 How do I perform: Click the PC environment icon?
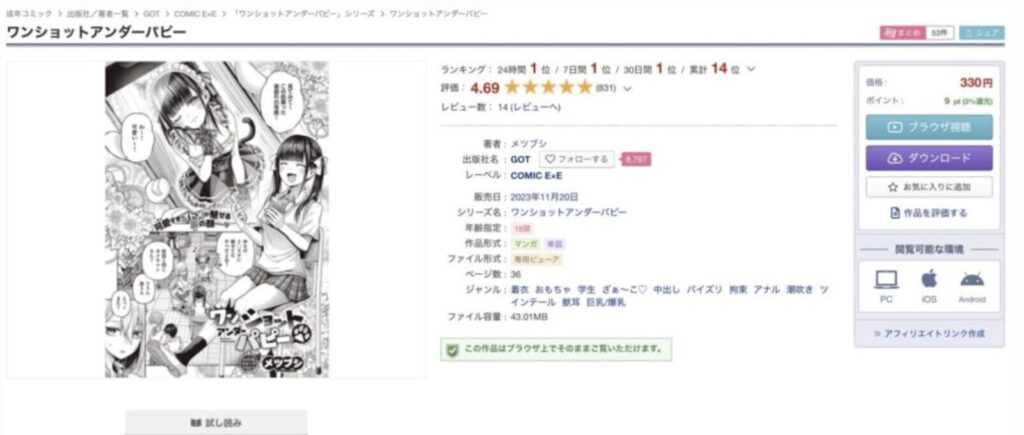pos(886,280)
